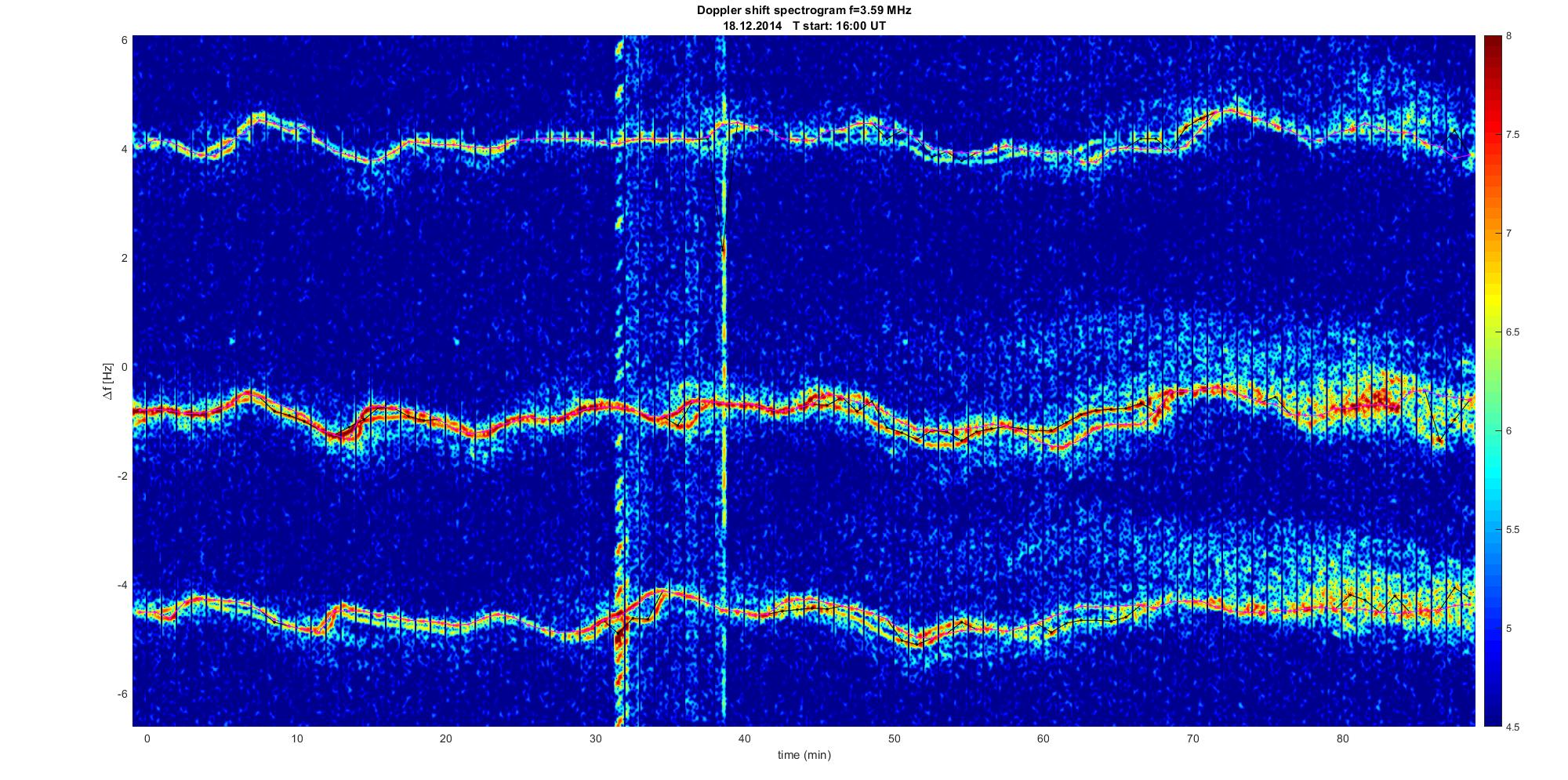Click y-axis tick label "2"

124,257
